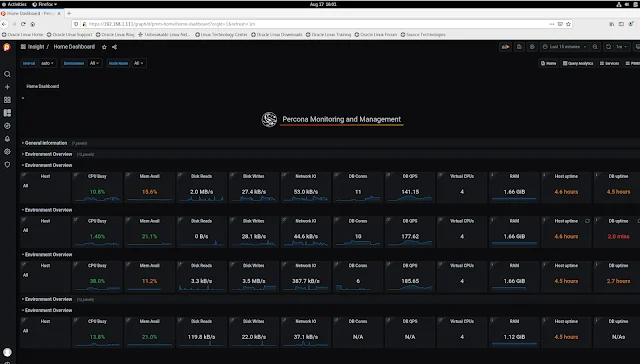The width and height of the screenshot is (640, 364).
Task: Click the 38.0% CPU Busy value
Action: pyautogui.click(x=97, y=281)
